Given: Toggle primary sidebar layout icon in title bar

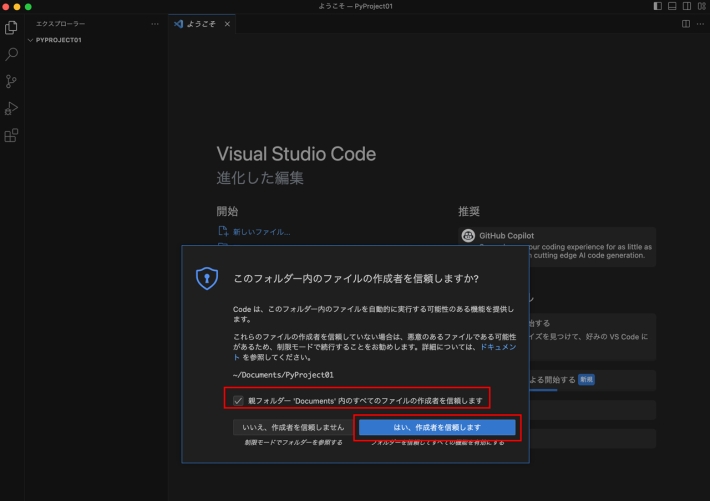Looking at the screenshot, I should [x=657, y=6].
